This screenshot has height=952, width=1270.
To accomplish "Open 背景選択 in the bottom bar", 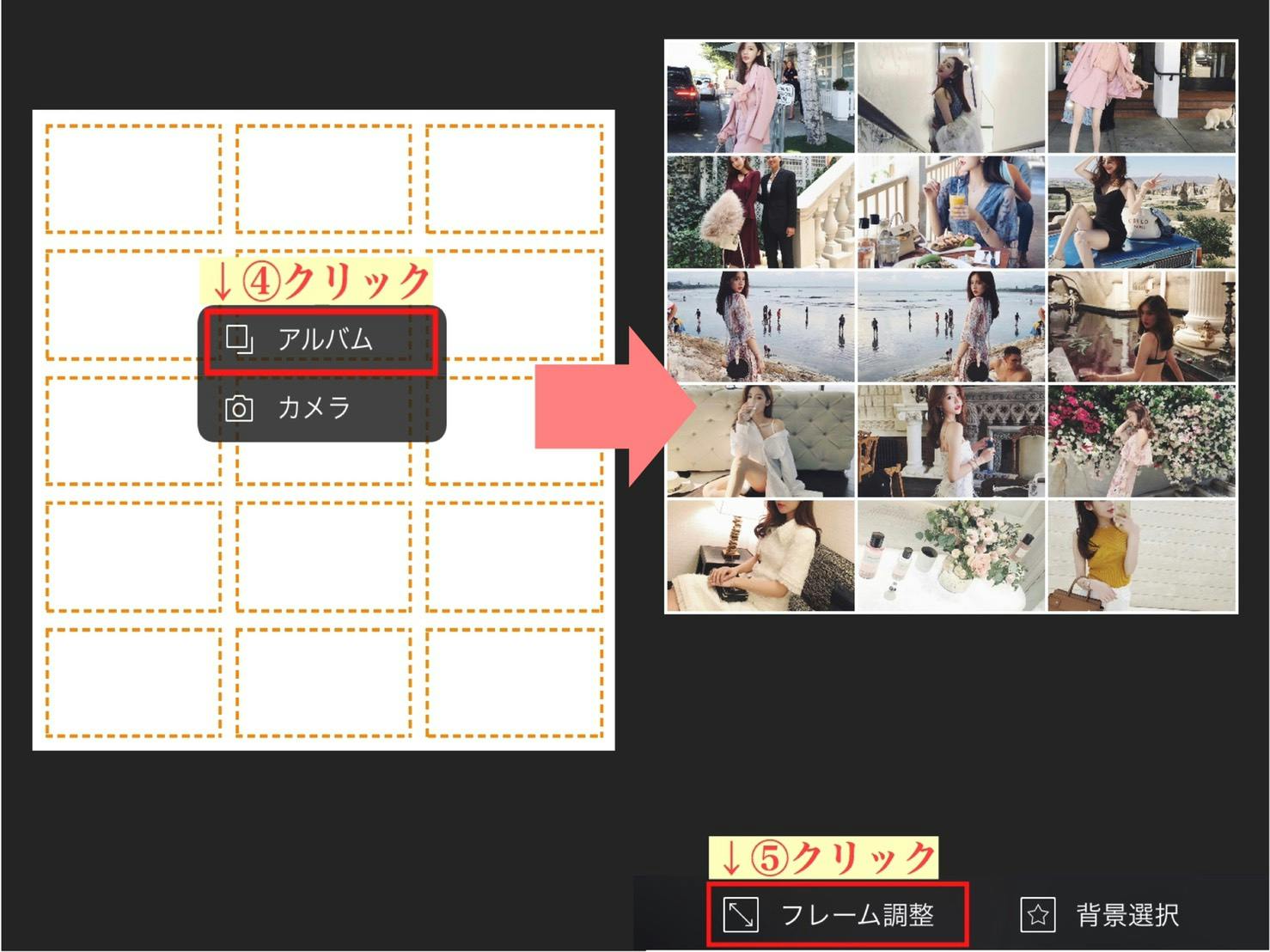I will [1100, 915].
